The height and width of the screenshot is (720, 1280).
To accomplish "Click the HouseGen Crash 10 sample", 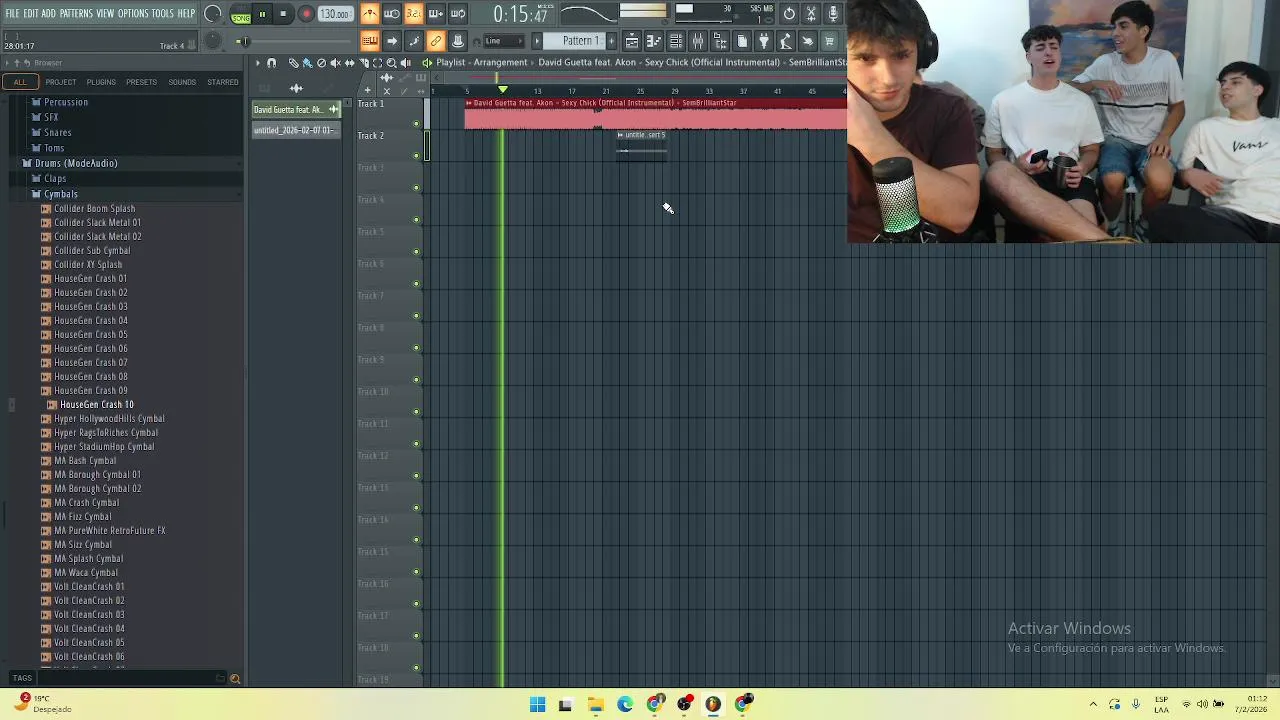I will (x=97, y=405).
